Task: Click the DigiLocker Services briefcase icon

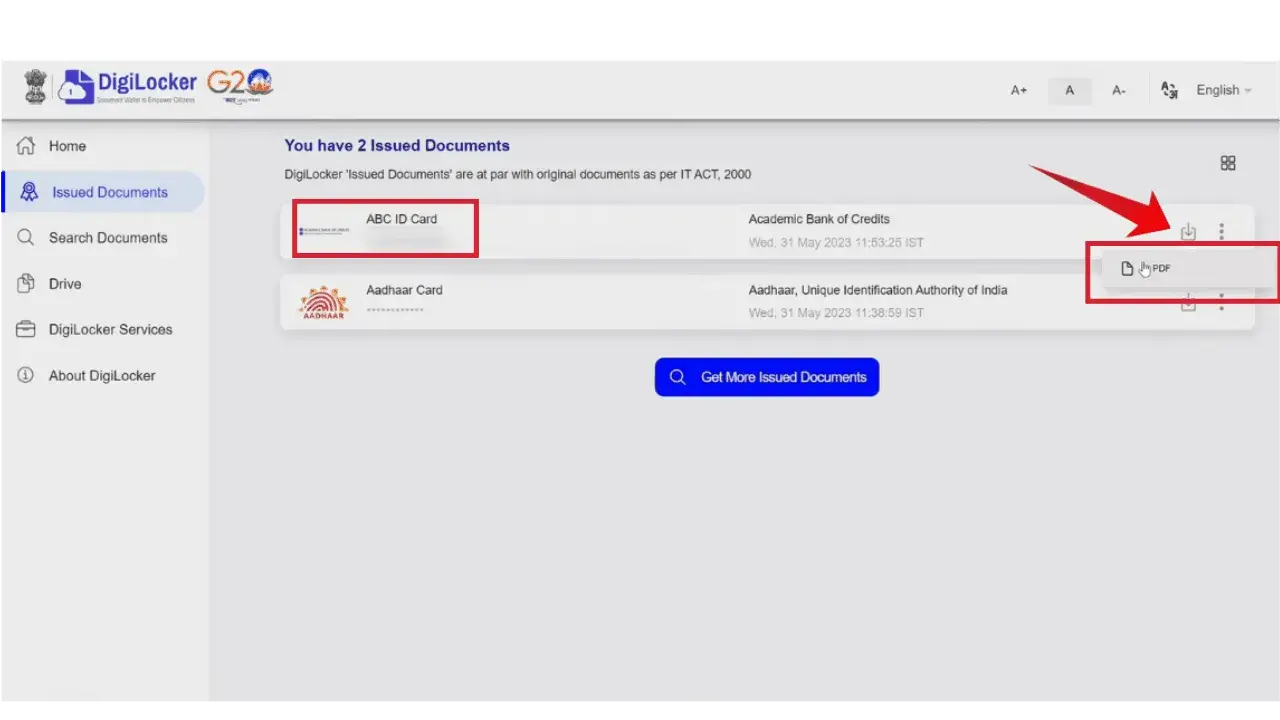Action: (x=27, y=329)
